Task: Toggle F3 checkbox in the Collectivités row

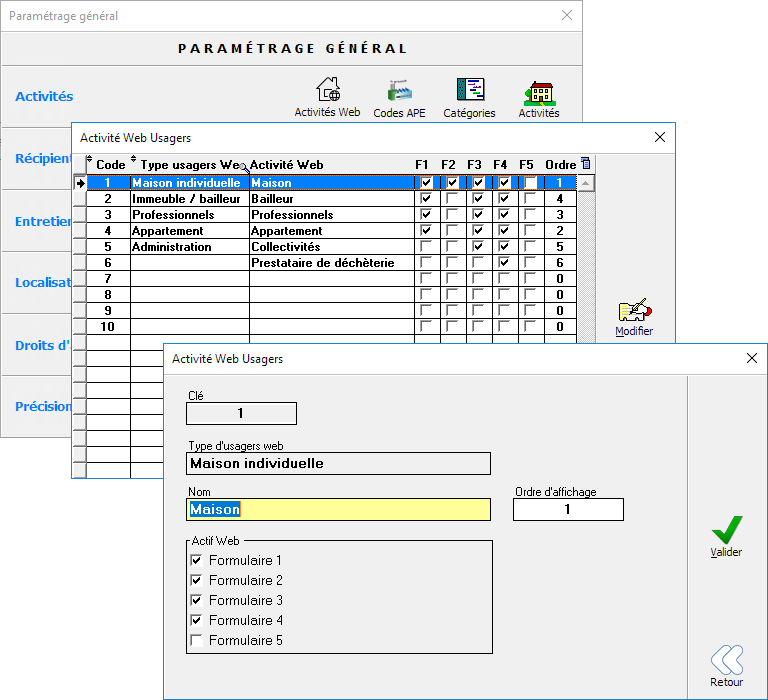Action: pyautogui.click(x=478, y=246)
